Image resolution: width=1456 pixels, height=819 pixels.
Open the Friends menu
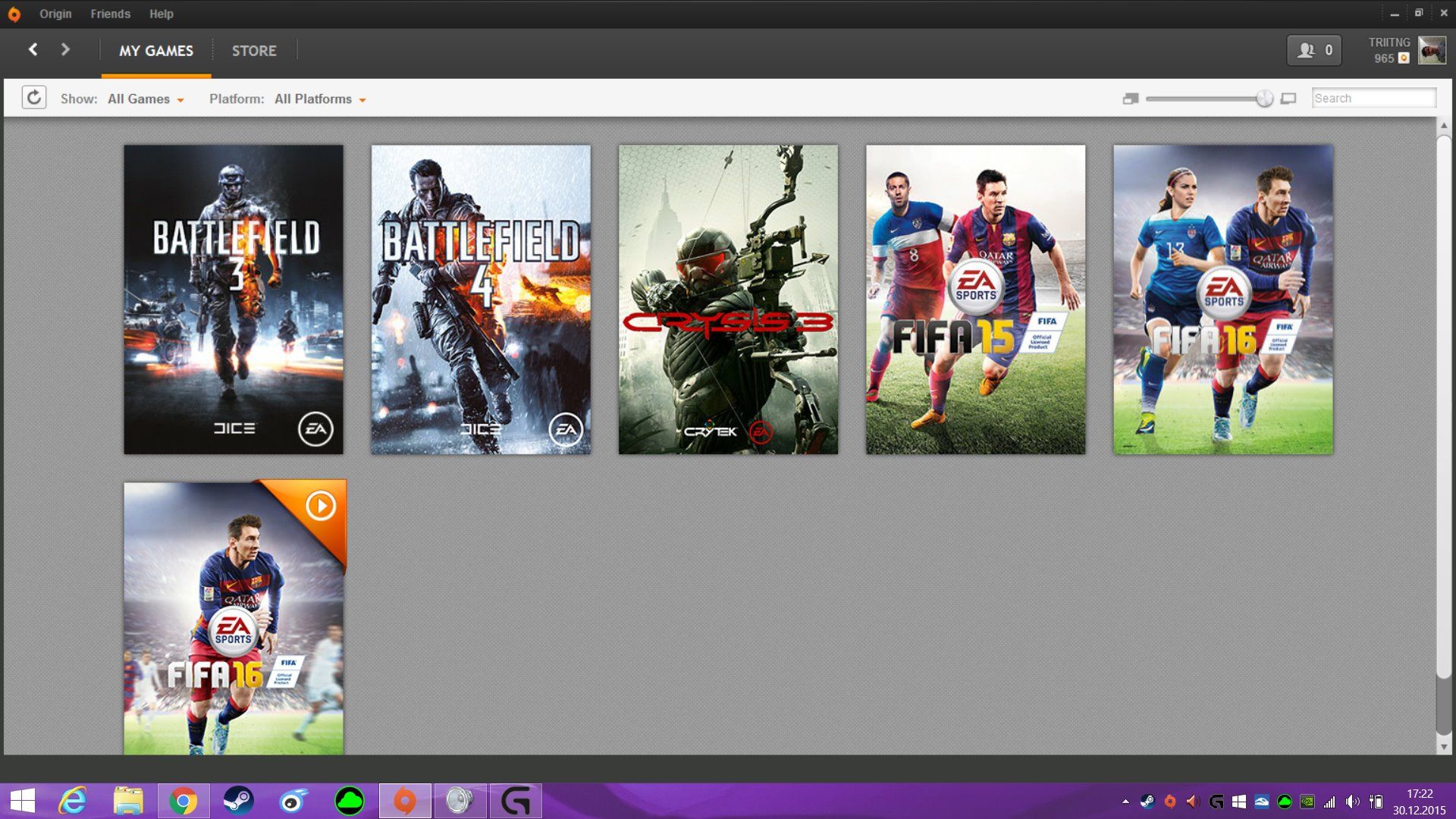tap(110, 14)
